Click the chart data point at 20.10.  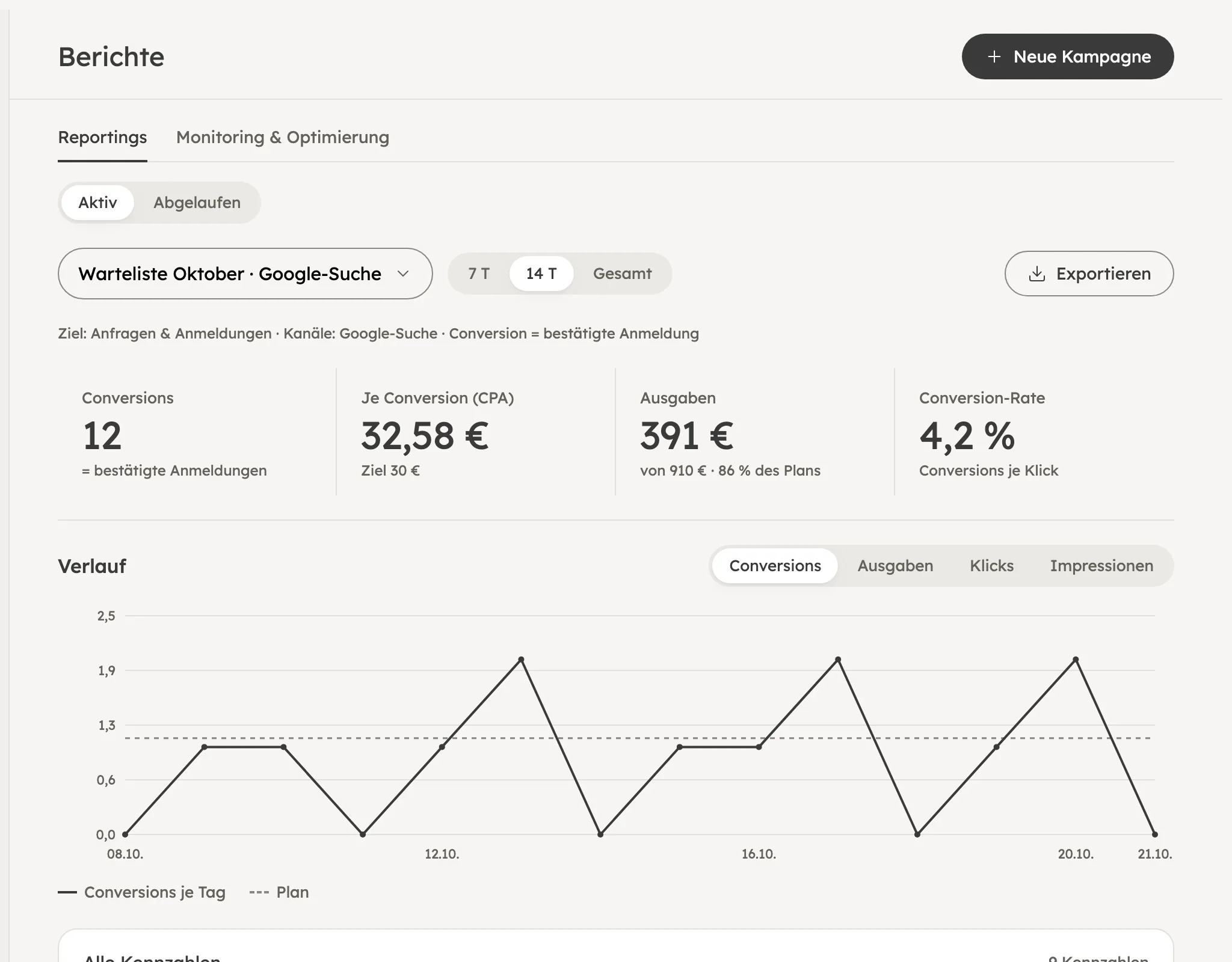click(1076, 660)
